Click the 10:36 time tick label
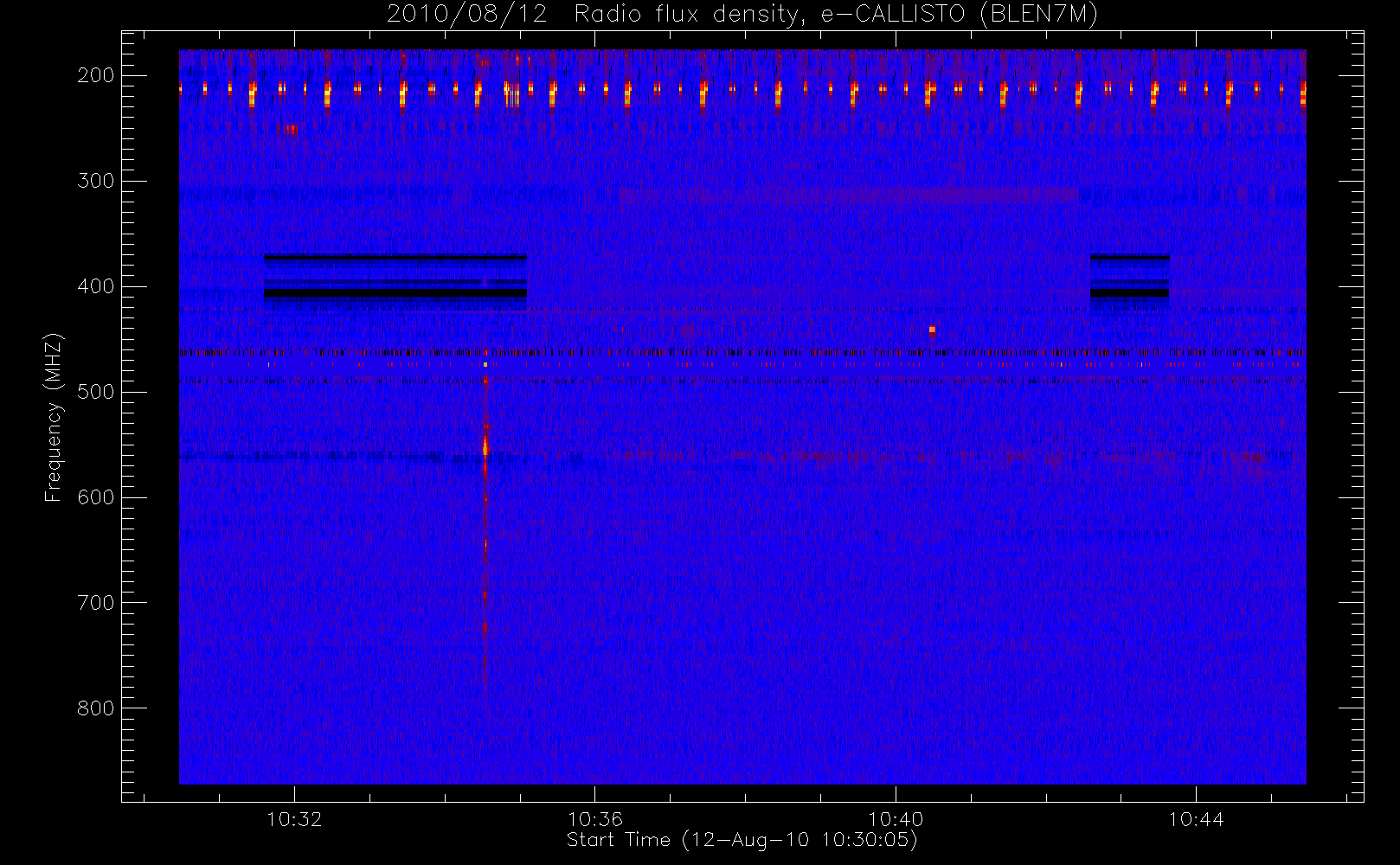This screenshot has width=1400, height=865. 595,819
